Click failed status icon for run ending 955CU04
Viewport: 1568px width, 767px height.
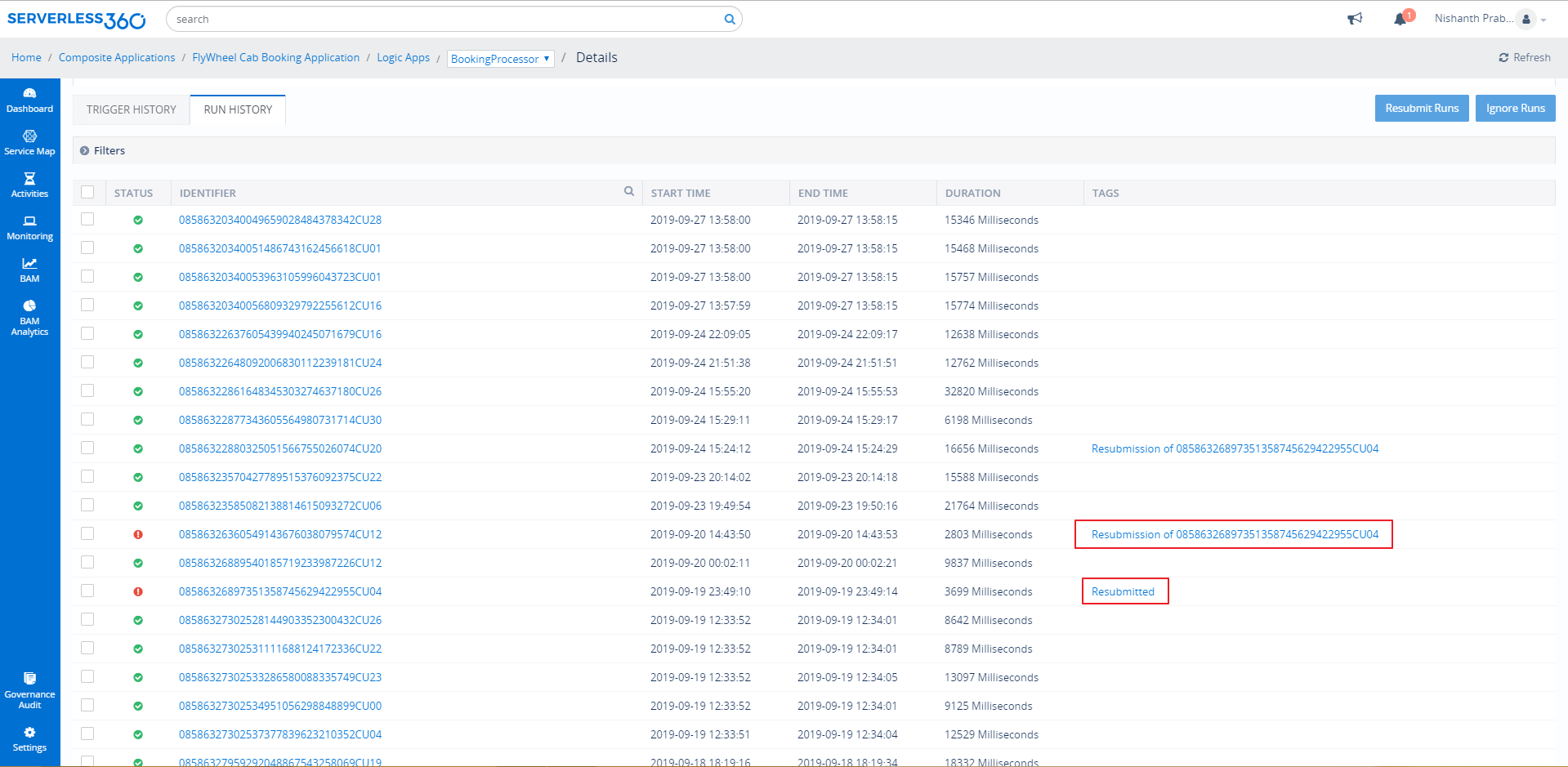(x=138, y=591)
